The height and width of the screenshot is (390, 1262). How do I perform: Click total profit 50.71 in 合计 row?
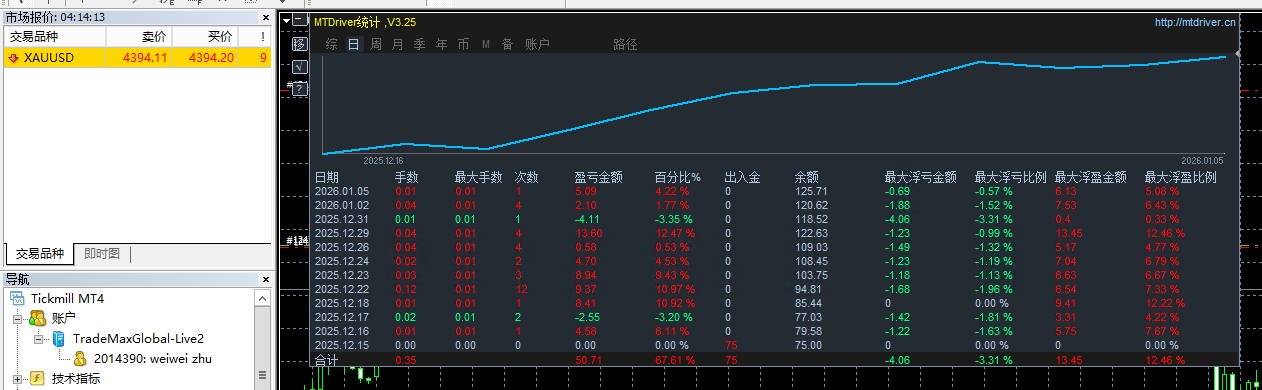(x=589, y=360)
